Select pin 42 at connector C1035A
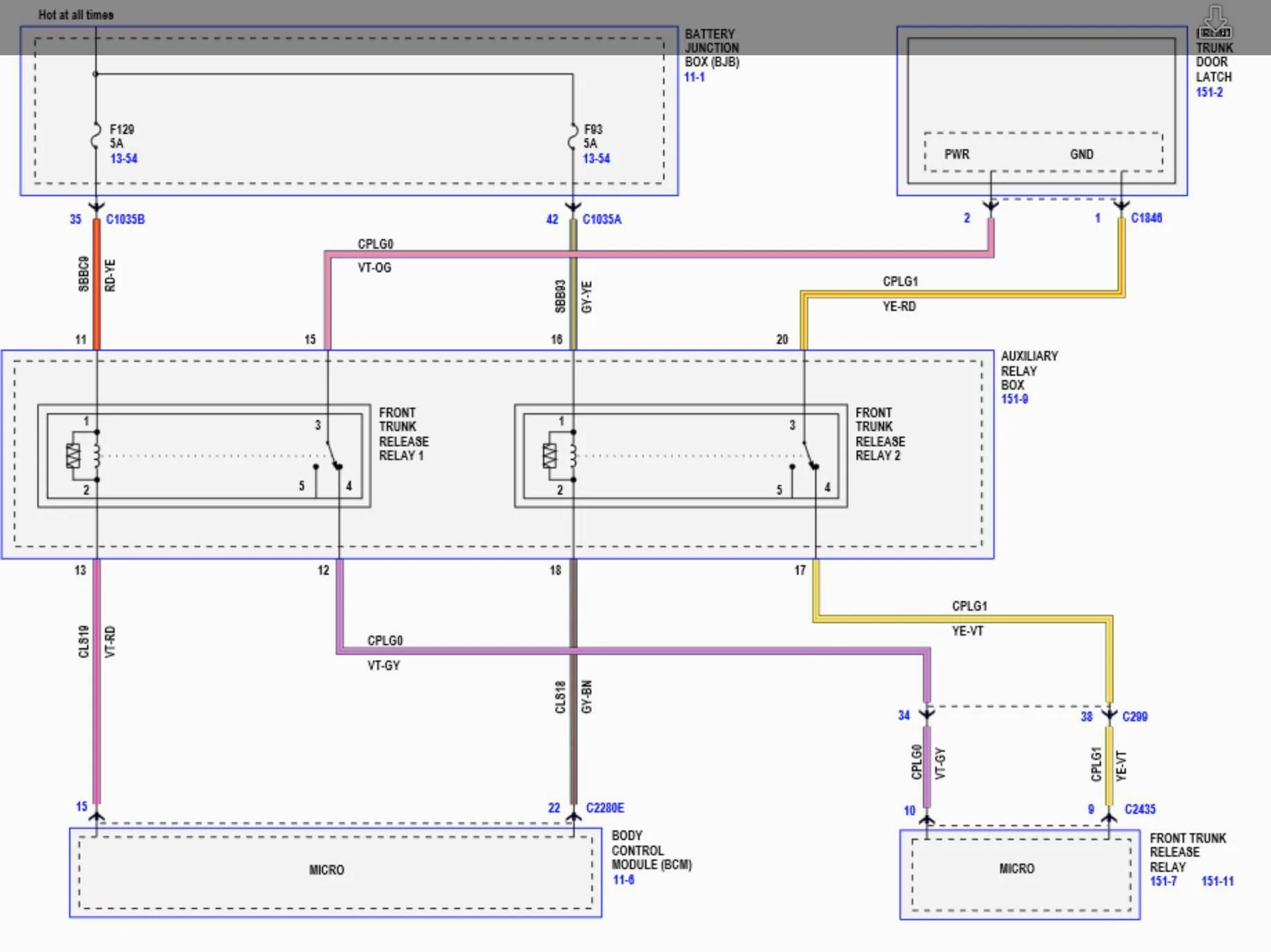The height and width of the screenshot is (952, 1271). 552,219
